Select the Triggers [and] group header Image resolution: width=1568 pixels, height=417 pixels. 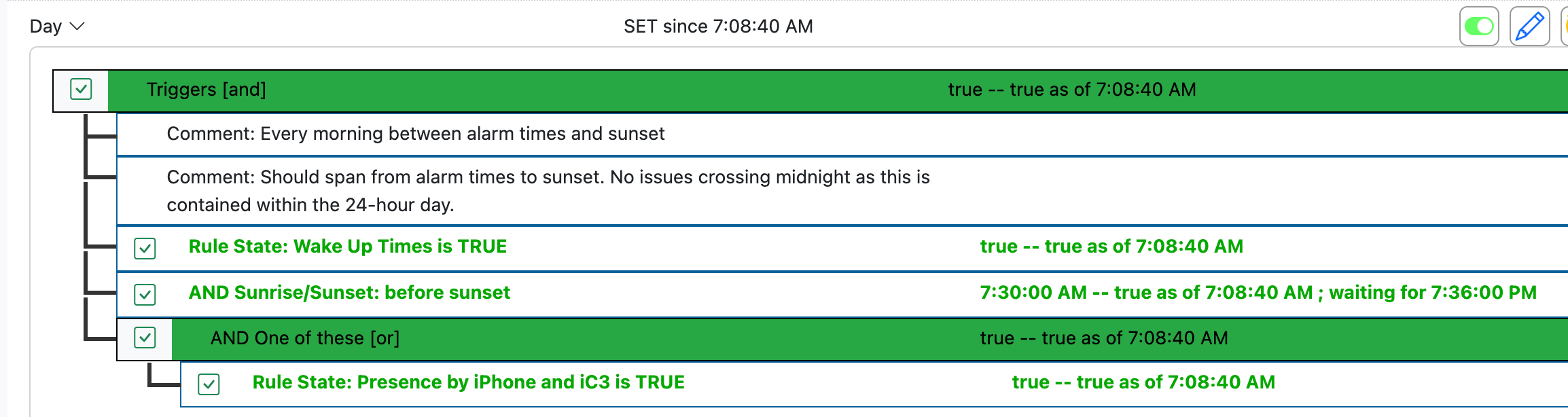838,90
